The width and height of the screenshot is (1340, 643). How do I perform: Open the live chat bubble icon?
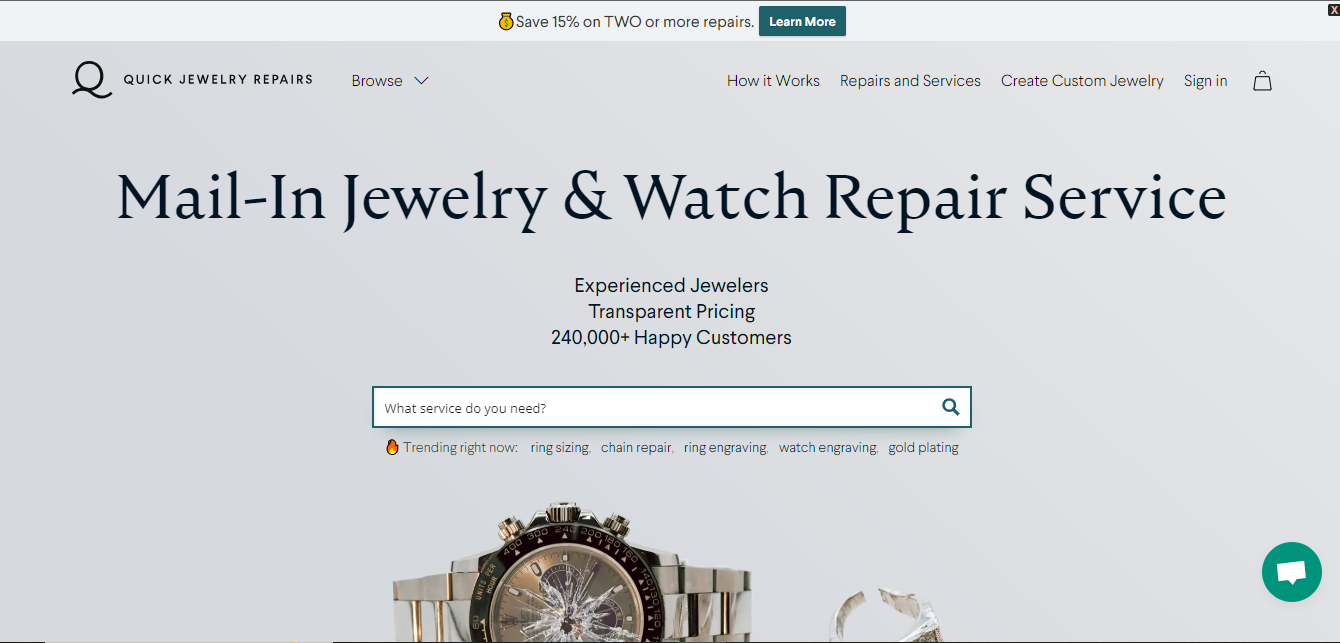pos(1292,572)
